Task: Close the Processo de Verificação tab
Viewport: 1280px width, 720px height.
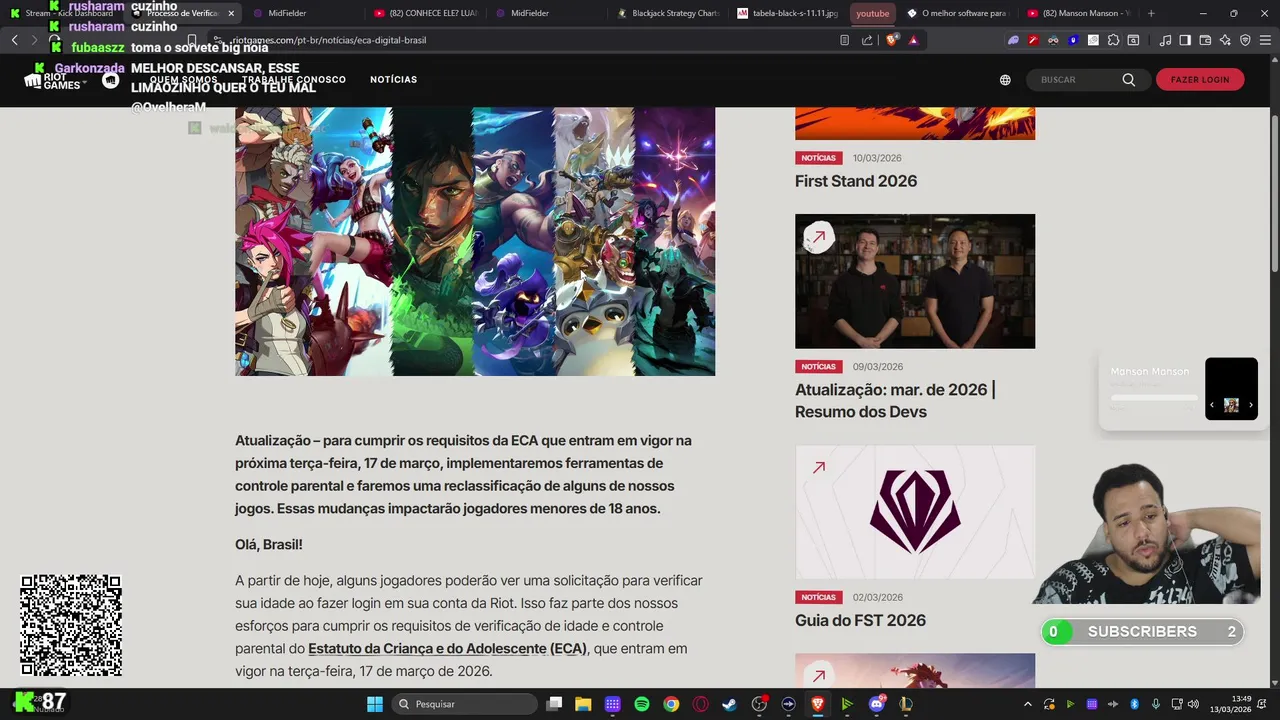Action: click(x=231, y=13)
